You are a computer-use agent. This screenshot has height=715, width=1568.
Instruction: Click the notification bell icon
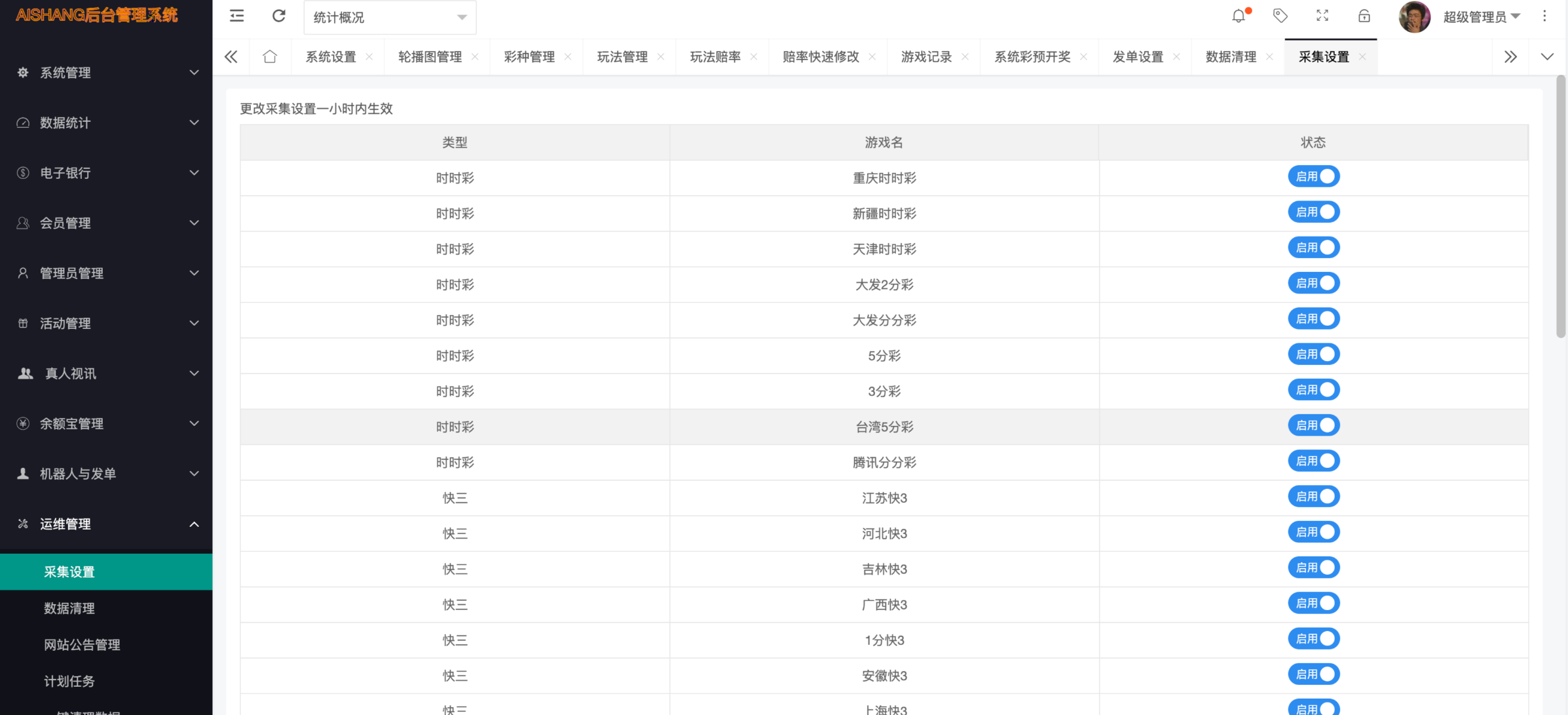pos(1238,16)
